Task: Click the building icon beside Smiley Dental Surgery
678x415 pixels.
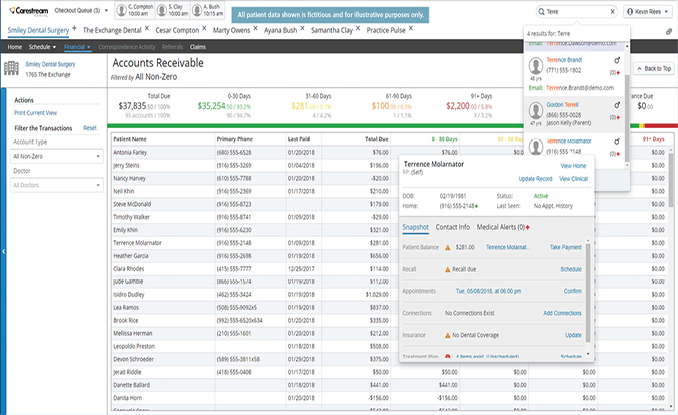Action: point(13,68)
